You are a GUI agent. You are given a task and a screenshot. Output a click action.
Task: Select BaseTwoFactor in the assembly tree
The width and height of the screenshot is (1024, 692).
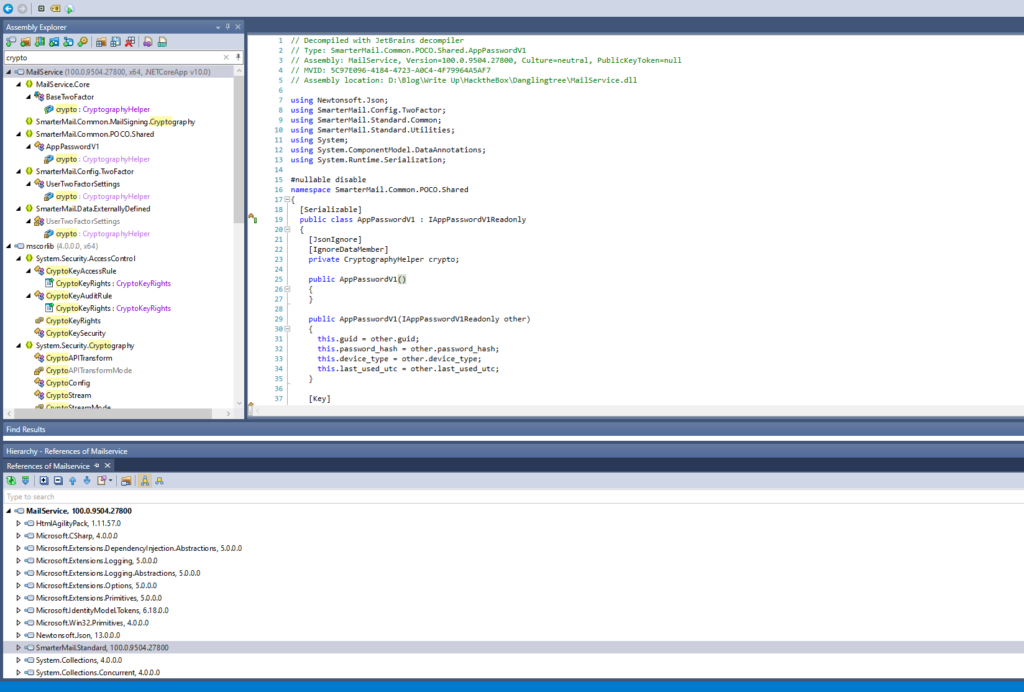[x=69, y=97]
